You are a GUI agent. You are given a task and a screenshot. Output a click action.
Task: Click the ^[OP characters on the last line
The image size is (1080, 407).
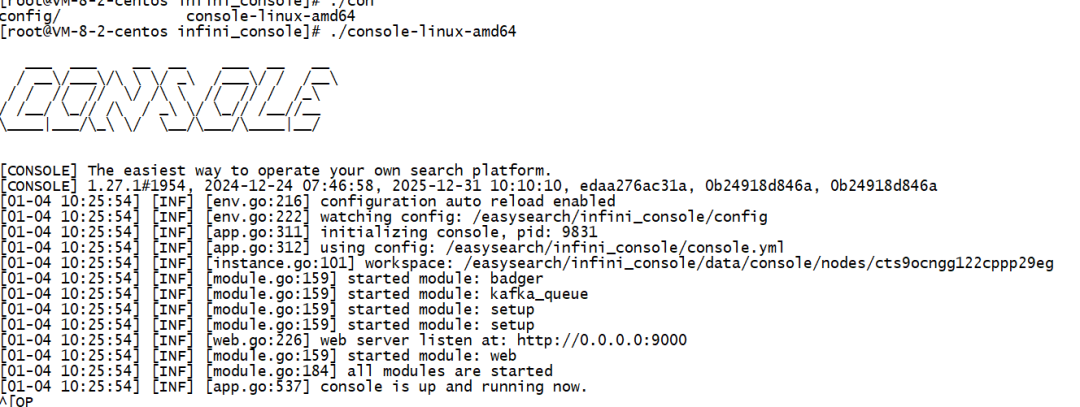point(18,402)
